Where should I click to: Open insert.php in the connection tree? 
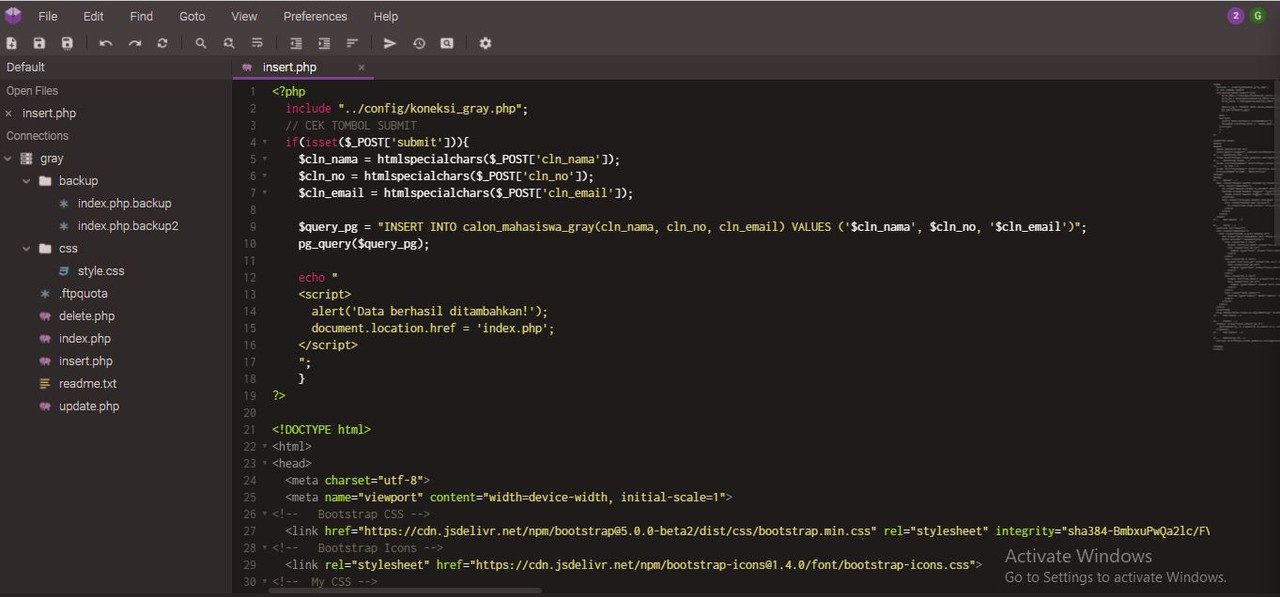click(x=86, y=361)
